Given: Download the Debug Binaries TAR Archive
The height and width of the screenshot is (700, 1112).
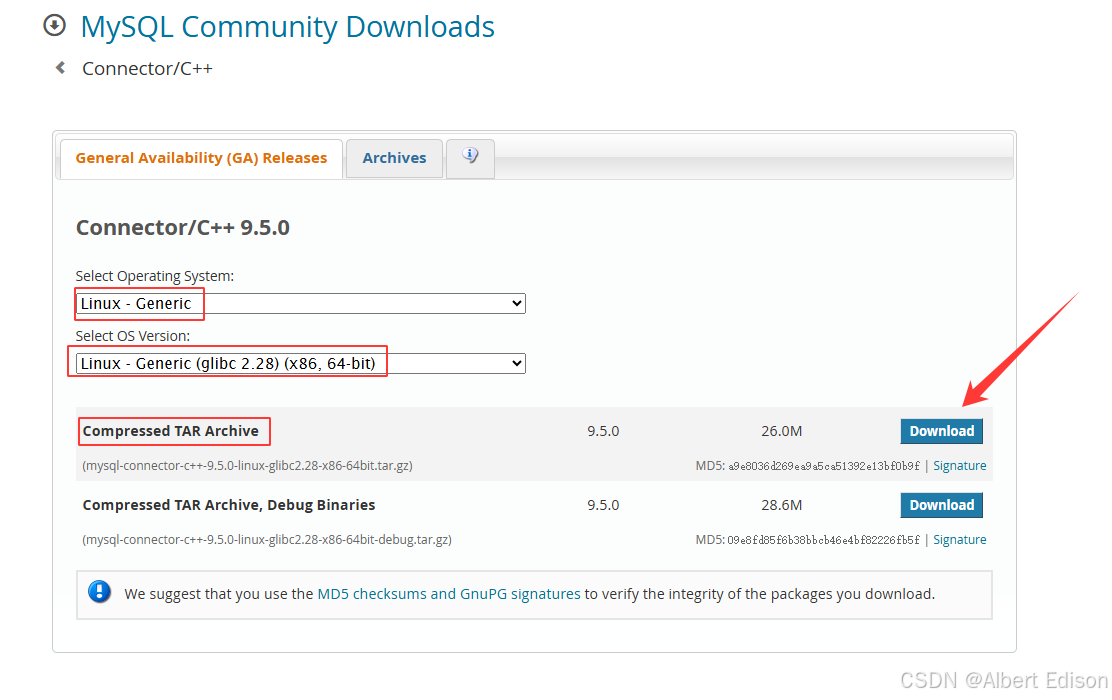Looking at the screenshot, I should pyautogui.click(x=941, y=505).
